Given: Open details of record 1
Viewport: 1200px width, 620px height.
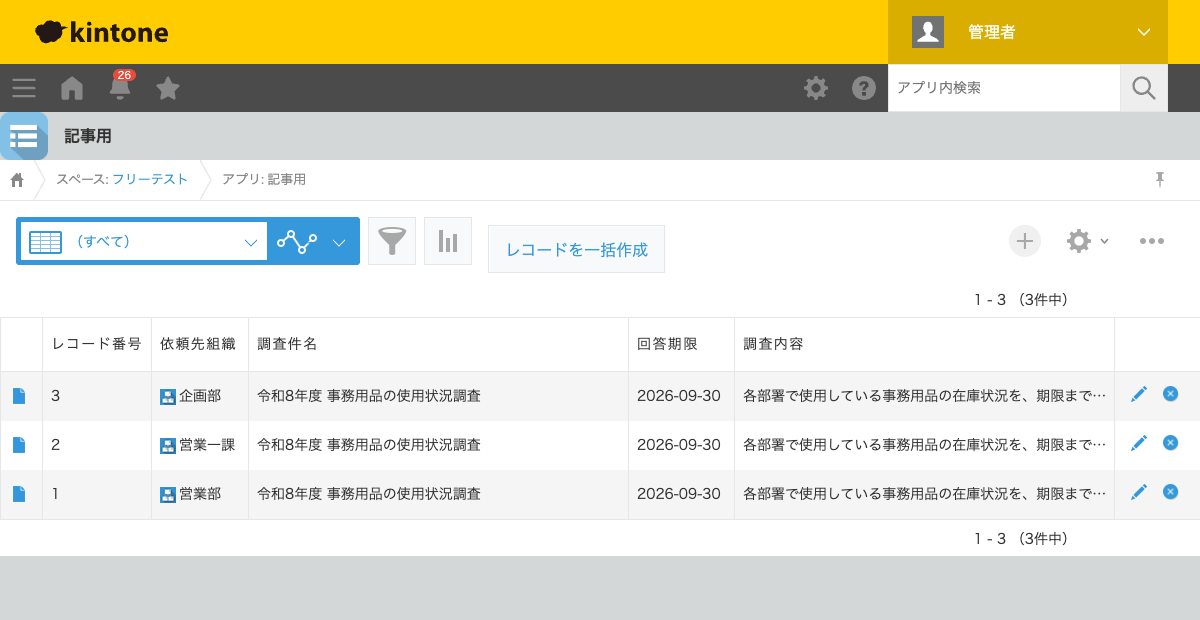Looking at the screenshot, I should (x=19, y=494).
